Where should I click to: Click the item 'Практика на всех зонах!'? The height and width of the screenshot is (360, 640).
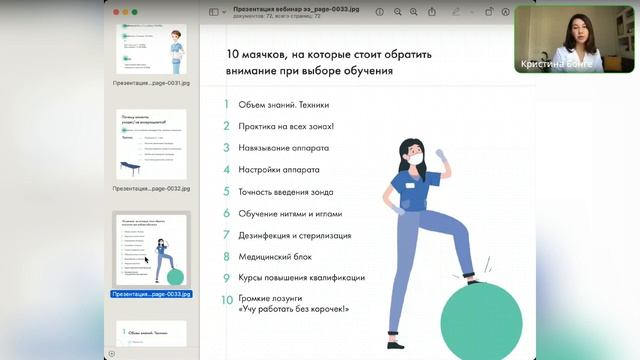[x=286, y=127]
